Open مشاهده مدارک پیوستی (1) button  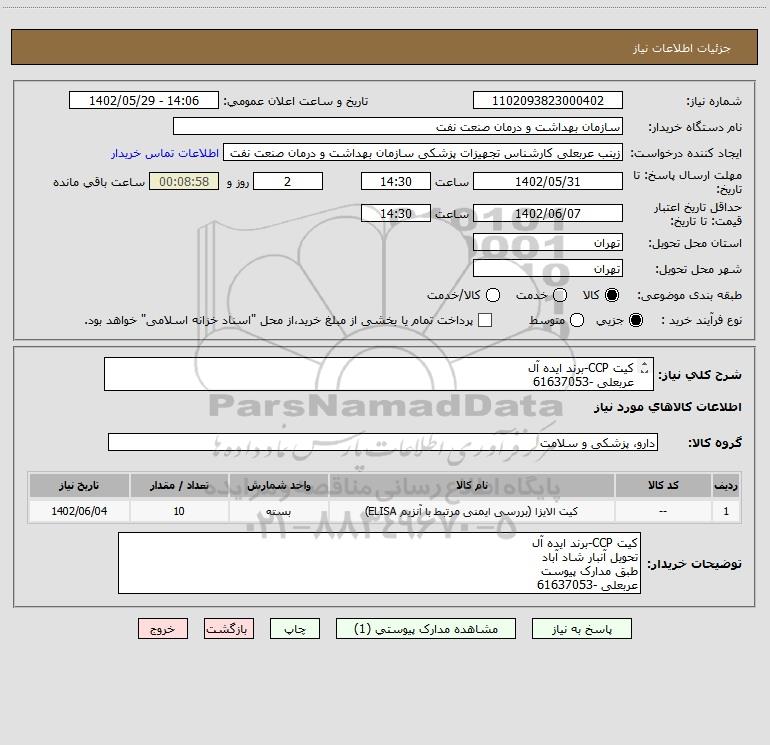[426, 629]
